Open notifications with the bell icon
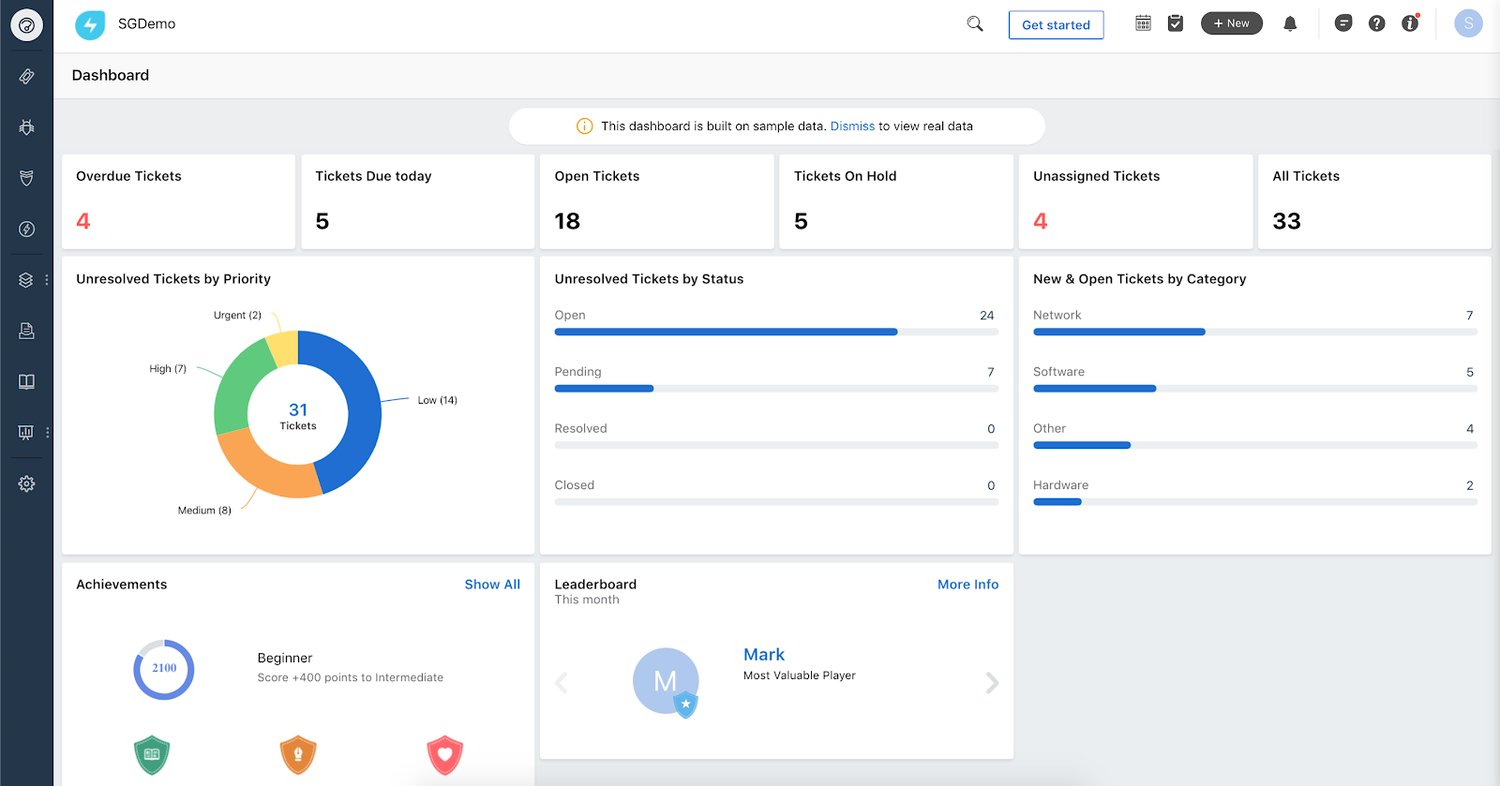 [x=1290, y=22]
